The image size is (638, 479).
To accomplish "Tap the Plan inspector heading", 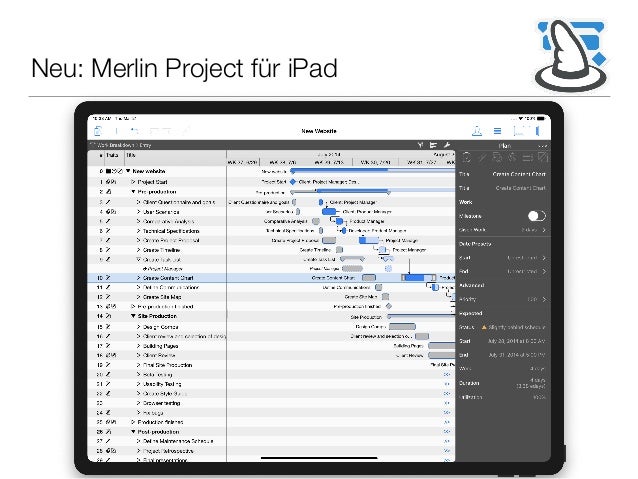I will pos(505,146).
